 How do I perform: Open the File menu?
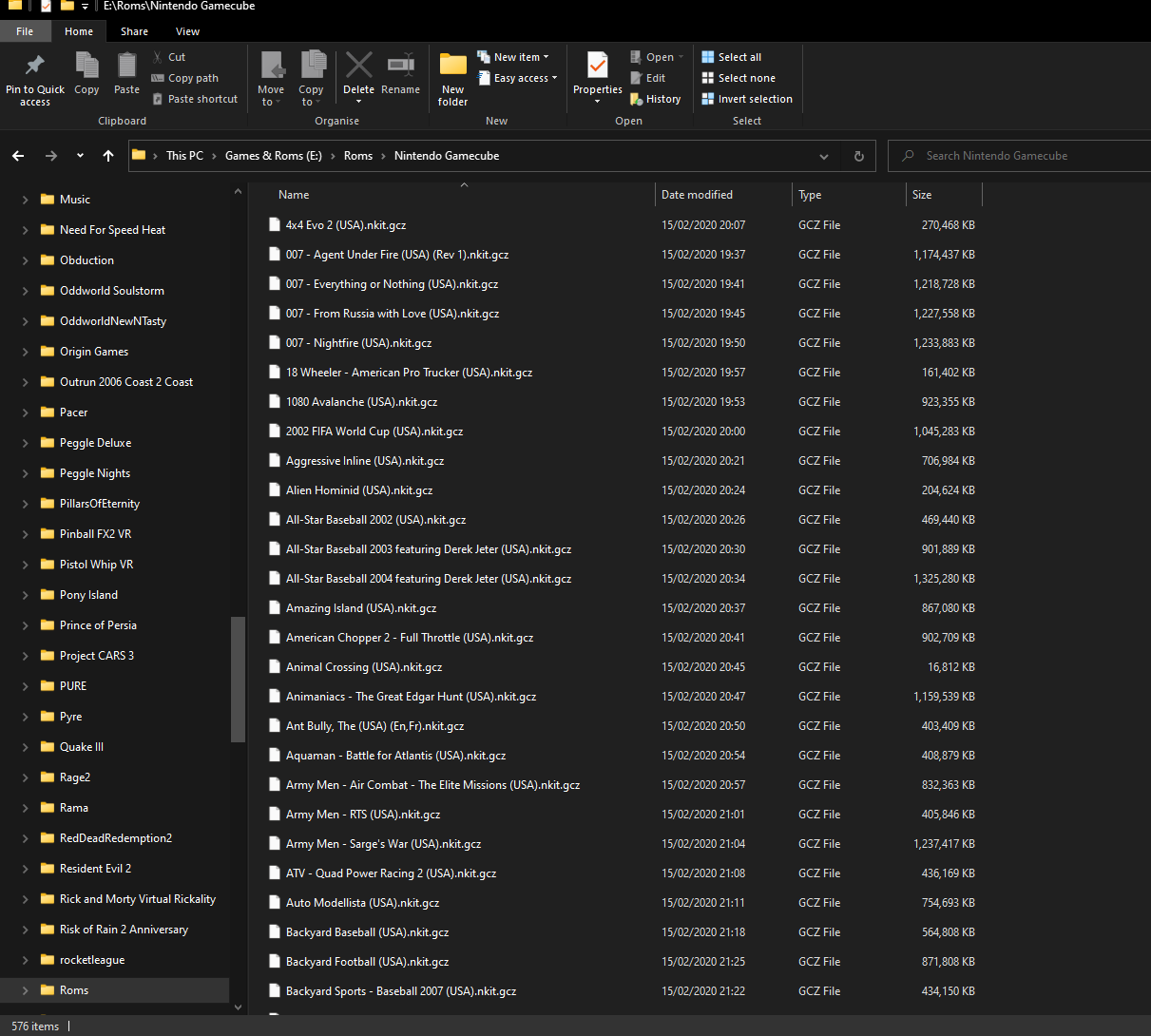(x=25, y=31)
